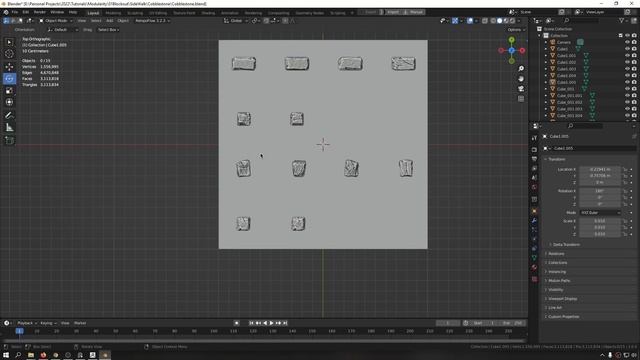Screen dimensions: 640x360
Task: Choose the Transform tool
Action: pyautogui.click(x=9, y=102)
